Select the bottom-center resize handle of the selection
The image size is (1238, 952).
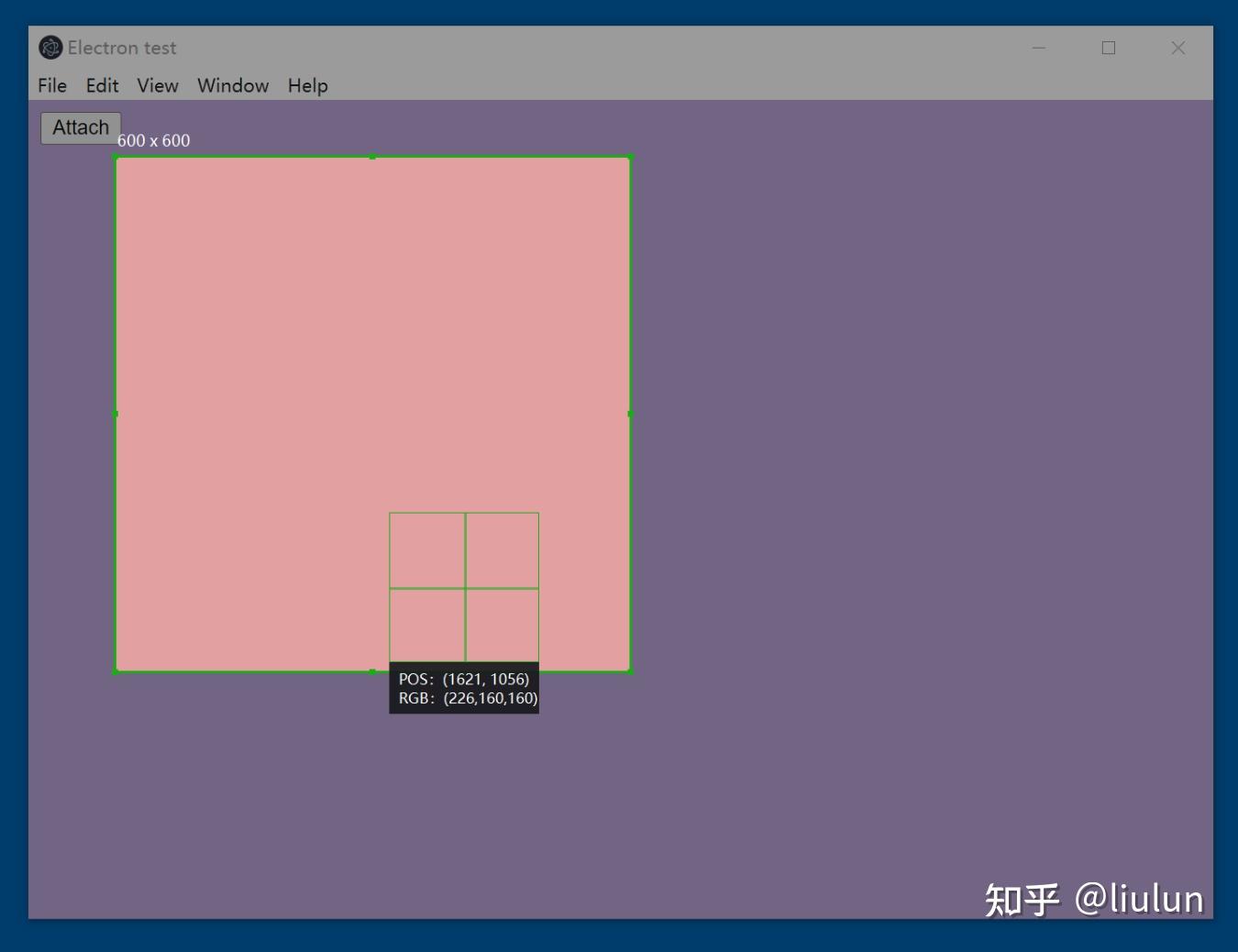point(372,670)
